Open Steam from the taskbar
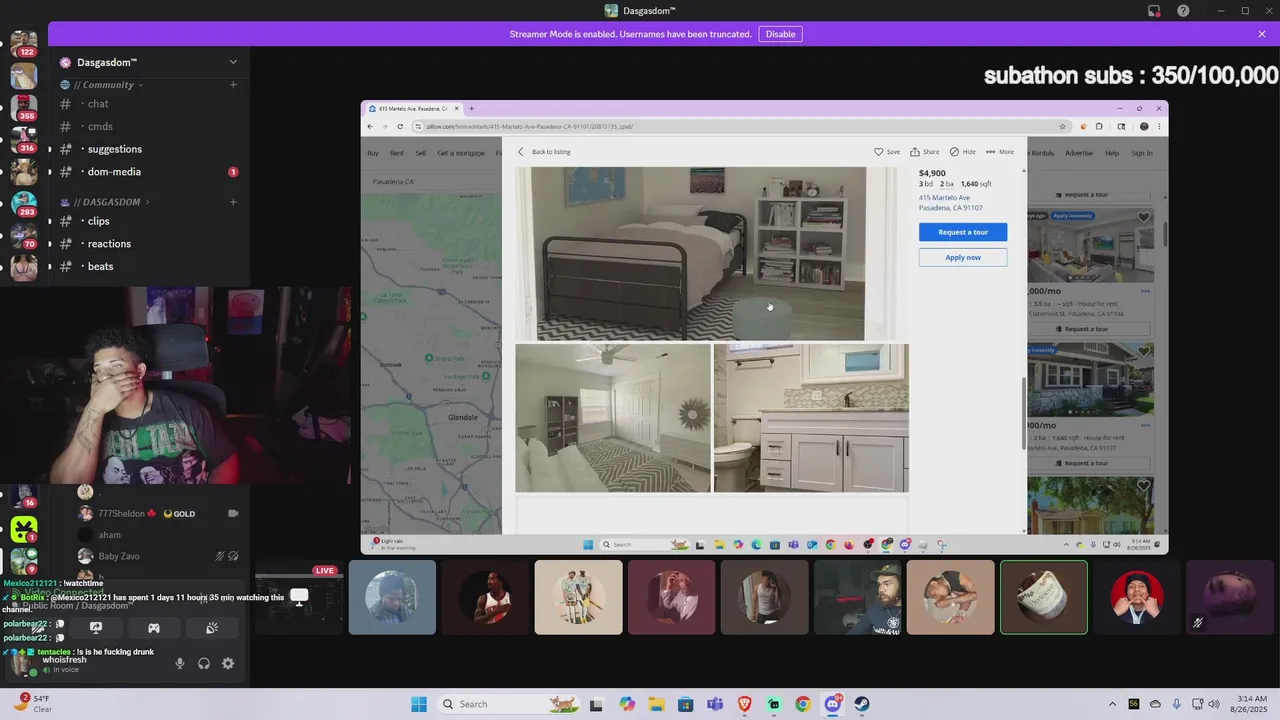Screen dimensions: 1280x720 [862, 704]
